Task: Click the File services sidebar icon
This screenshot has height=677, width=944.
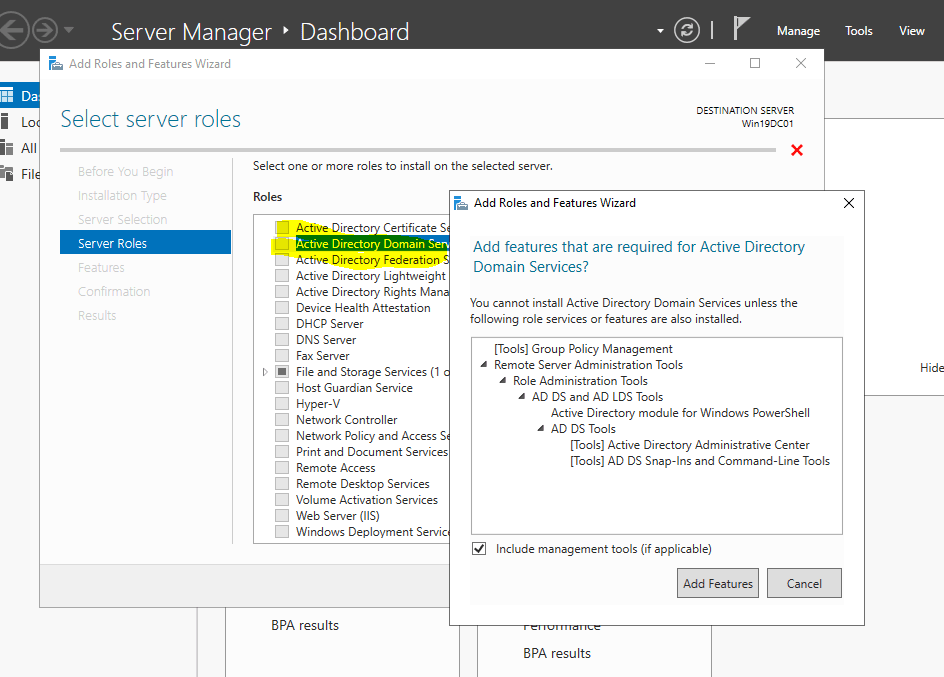Action: click(7, 174)
